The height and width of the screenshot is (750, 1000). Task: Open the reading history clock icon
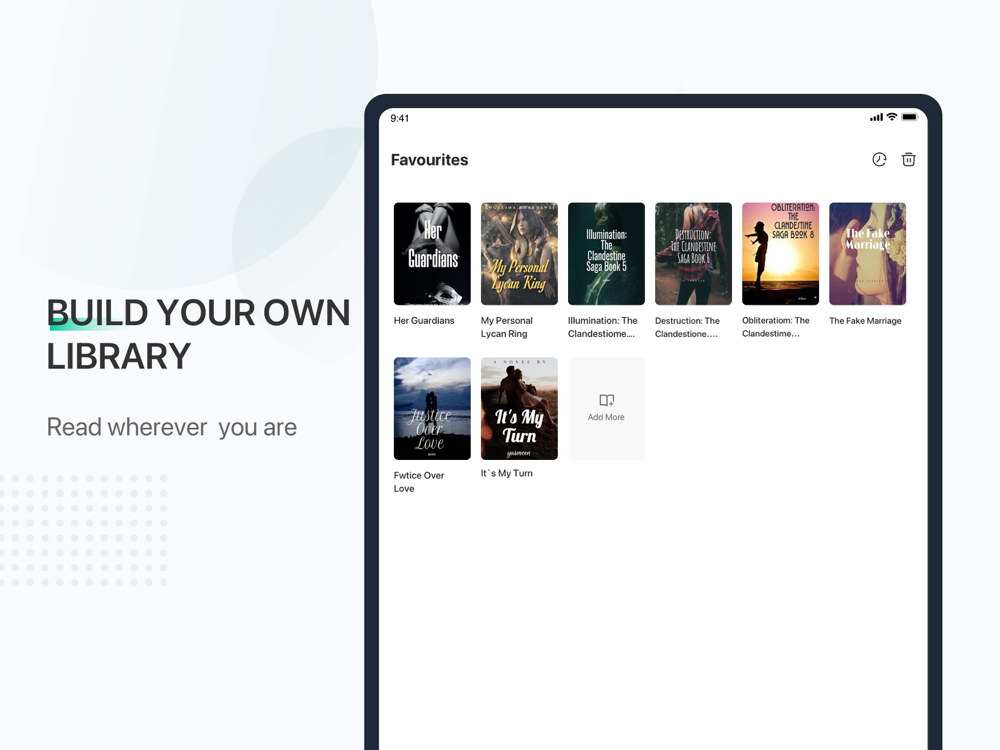coord(879,159)
